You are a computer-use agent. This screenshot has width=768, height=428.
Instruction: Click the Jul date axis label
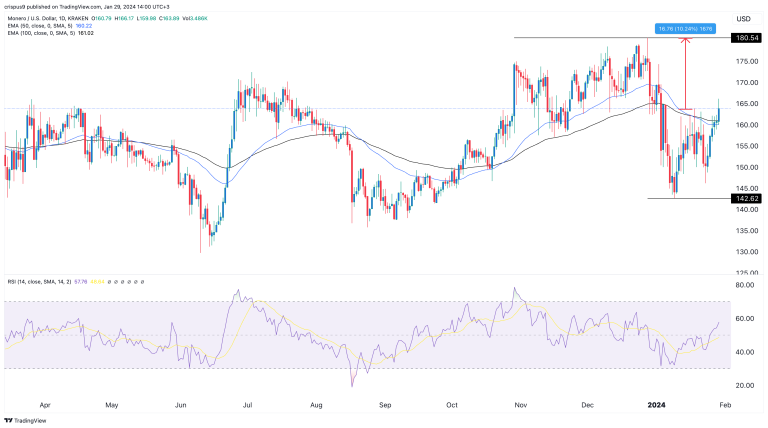pos(247,405)
